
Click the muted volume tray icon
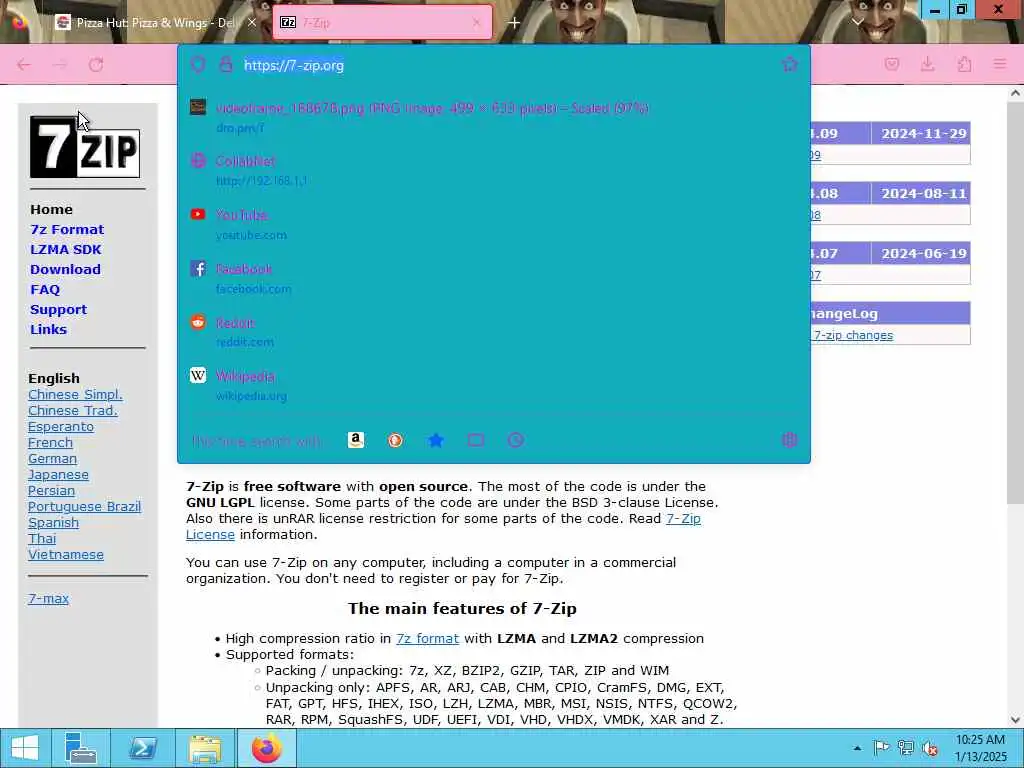[930, 748]
